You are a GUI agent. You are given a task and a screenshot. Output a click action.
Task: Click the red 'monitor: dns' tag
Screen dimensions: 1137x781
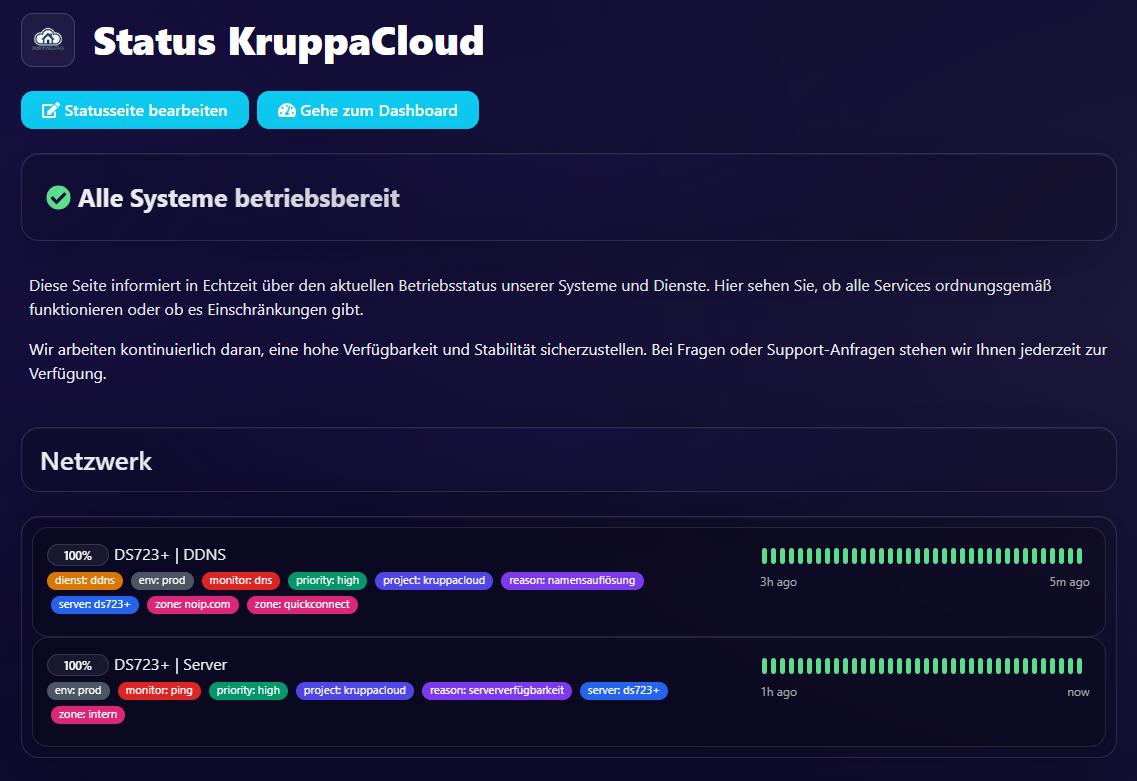(241, 580)
